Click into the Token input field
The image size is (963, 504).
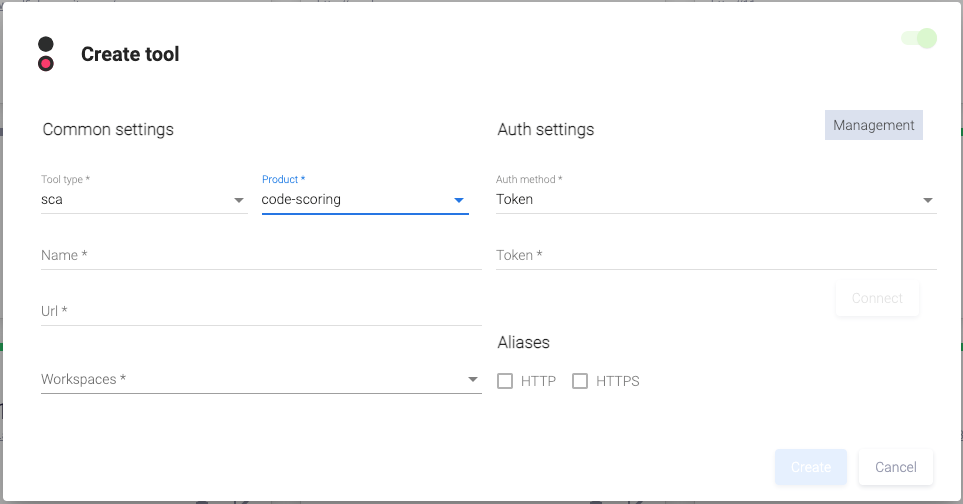click(715, 256)
